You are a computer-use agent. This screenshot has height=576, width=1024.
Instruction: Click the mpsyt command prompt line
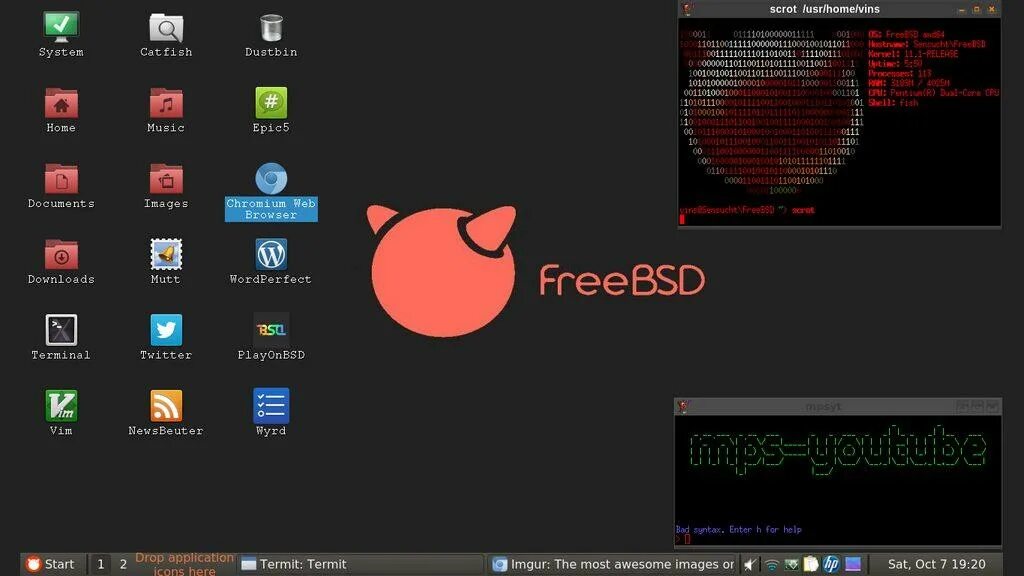(837, 539)
